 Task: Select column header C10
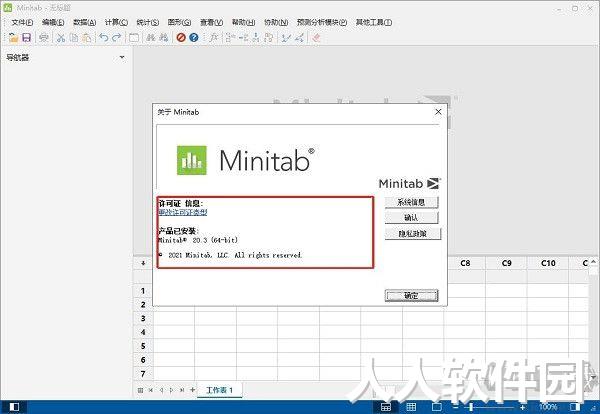[548, 263]
